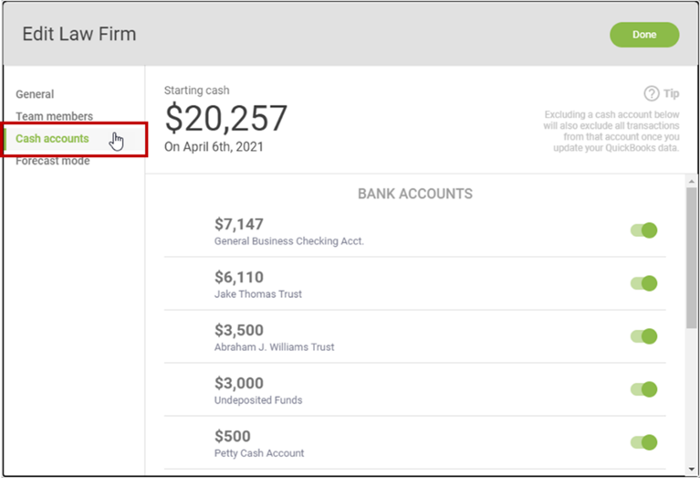Click the BANK ACCOUNTS heading

pos(415,194)
